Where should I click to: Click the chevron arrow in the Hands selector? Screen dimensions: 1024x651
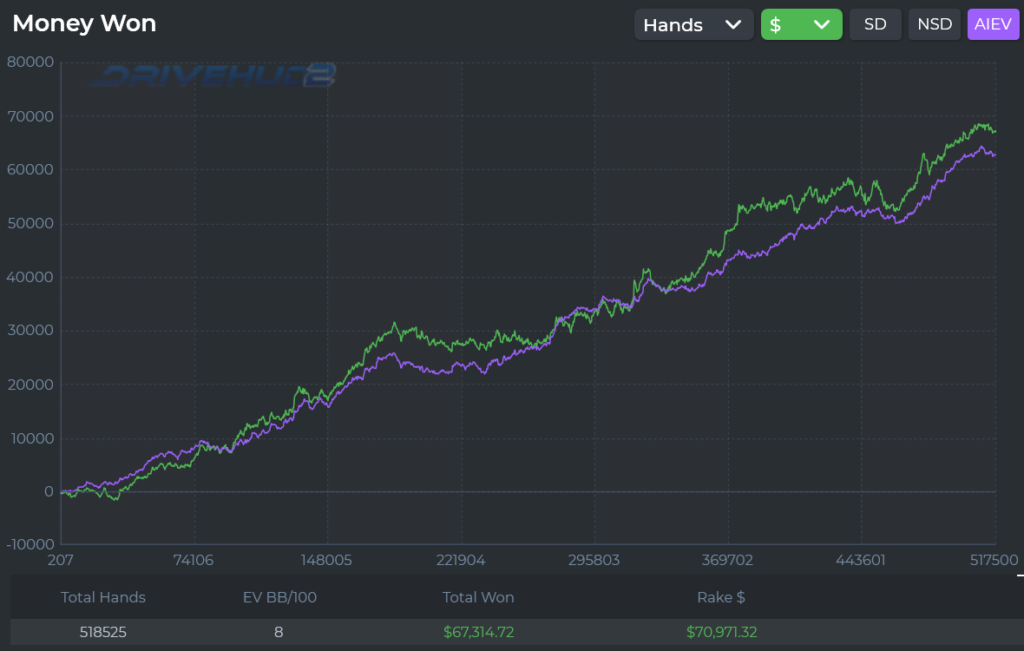click(733, 25)
